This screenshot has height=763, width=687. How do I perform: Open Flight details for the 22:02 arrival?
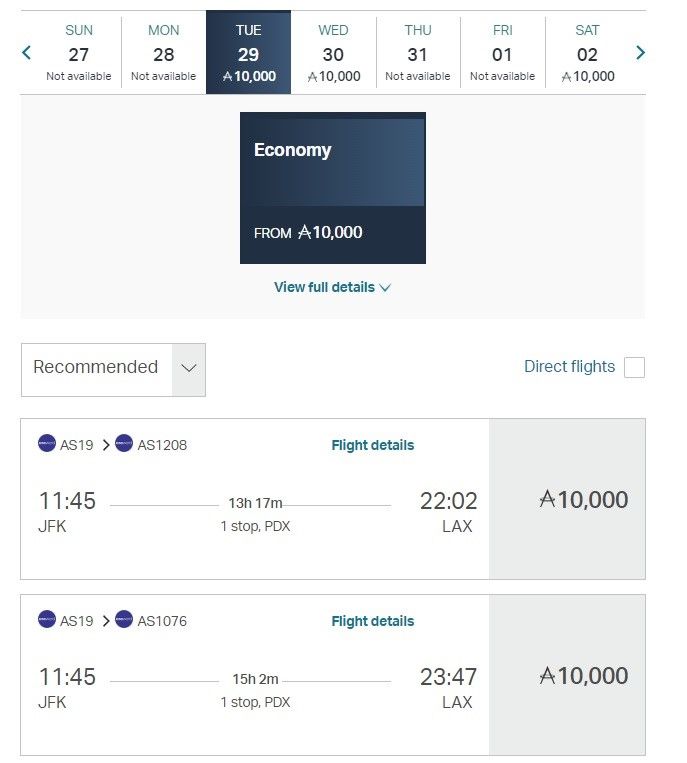pos(372,445)
